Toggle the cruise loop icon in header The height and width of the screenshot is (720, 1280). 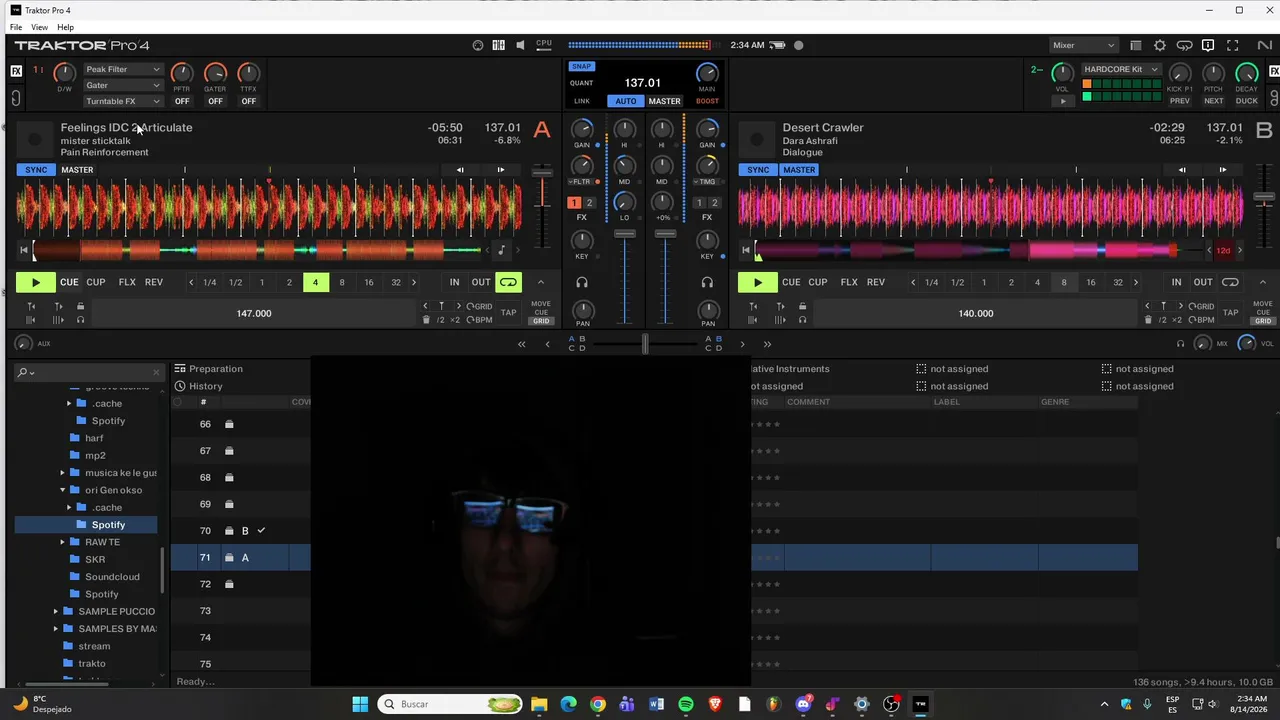1184,45
